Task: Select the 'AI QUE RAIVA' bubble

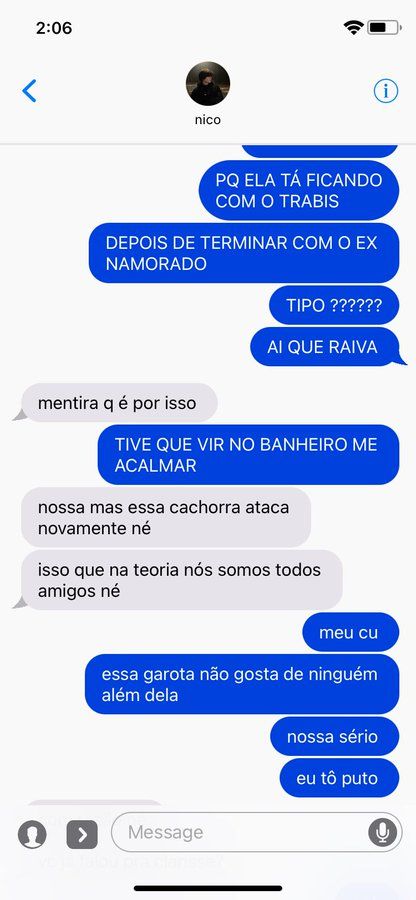Action: point(325,347)
